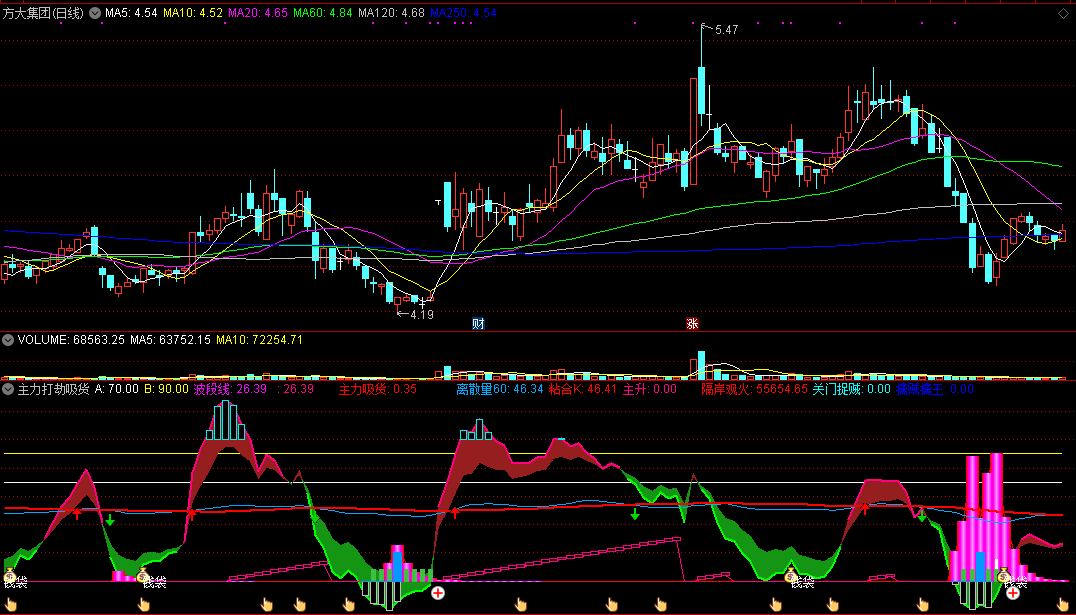Screen dimensions: 1076x615
Task: Click the red plus circle under rightmost money bag
Action: click(x=1013, y=593)
